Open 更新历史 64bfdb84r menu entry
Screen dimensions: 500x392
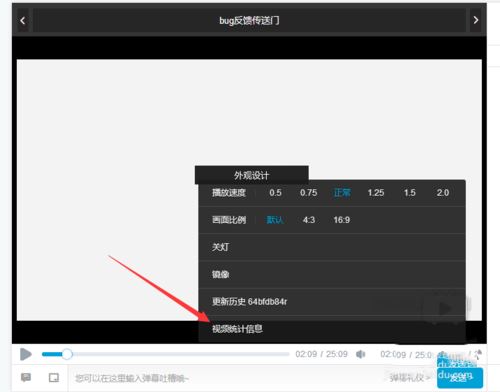pyautogui.click(x=332, y=302)
